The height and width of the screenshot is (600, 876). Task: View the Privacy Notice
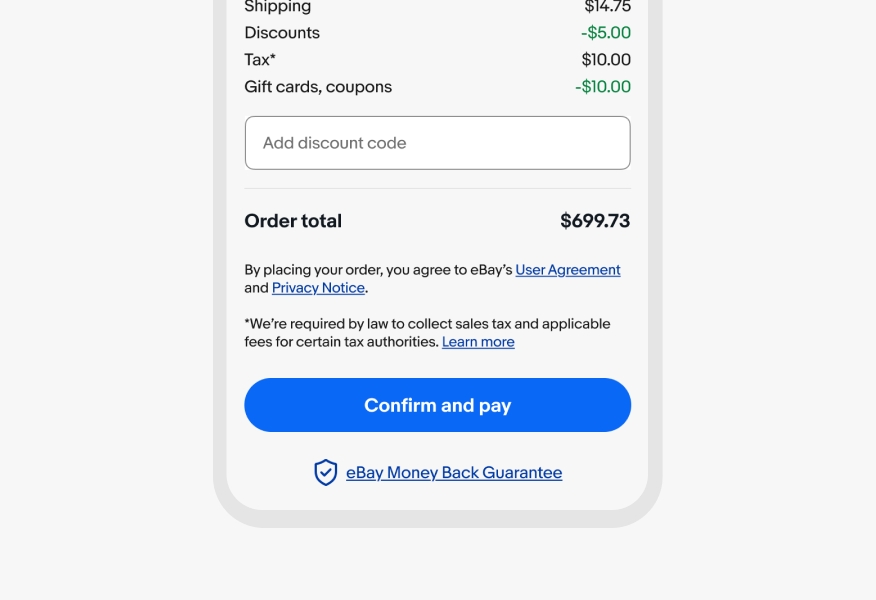coord(318,288)
